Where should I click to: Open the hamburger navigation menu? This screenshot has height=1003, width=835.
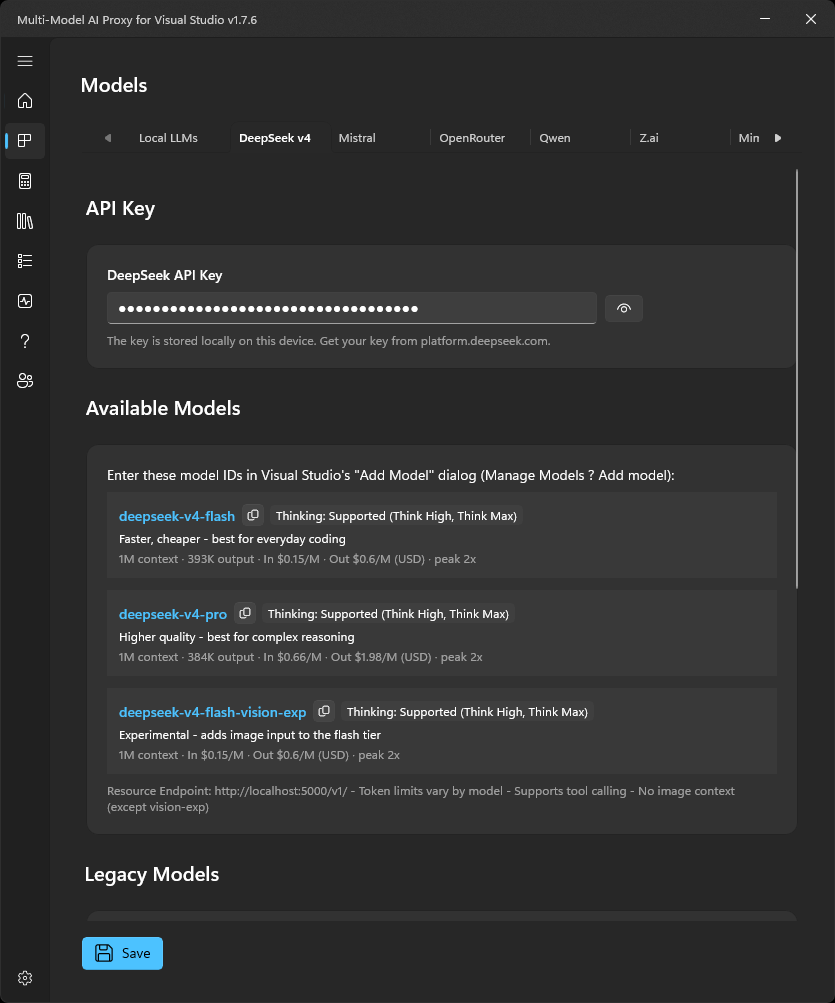pos(25,61)
